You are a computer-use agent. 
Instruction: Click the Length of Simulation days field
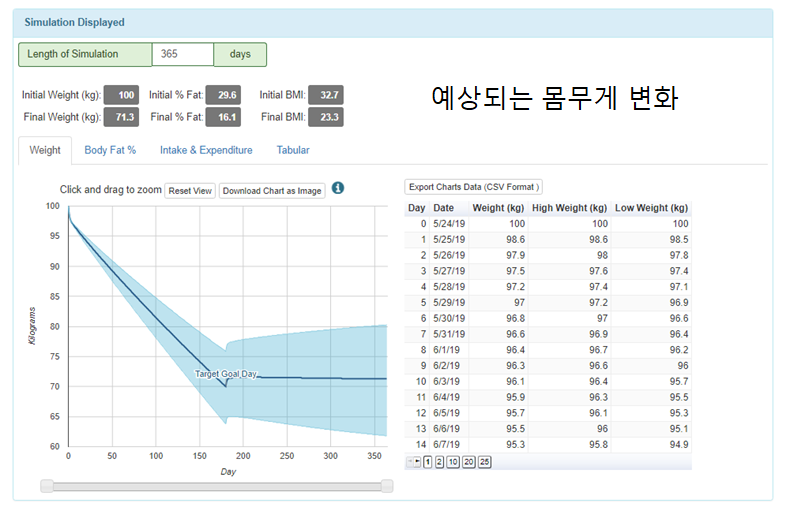tap(183, 54)
